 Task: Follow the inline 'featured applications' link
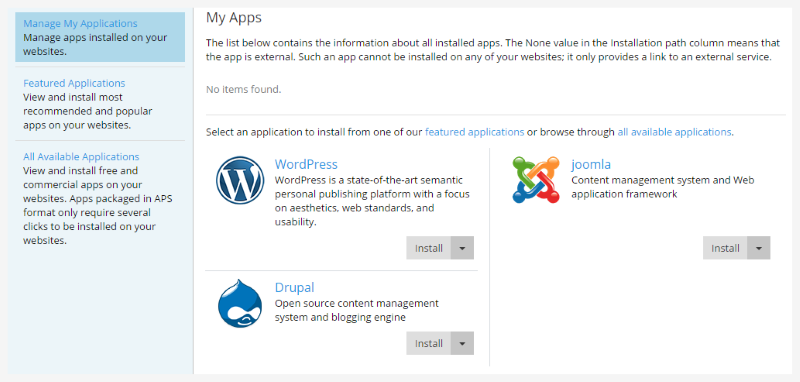point(474,132)
